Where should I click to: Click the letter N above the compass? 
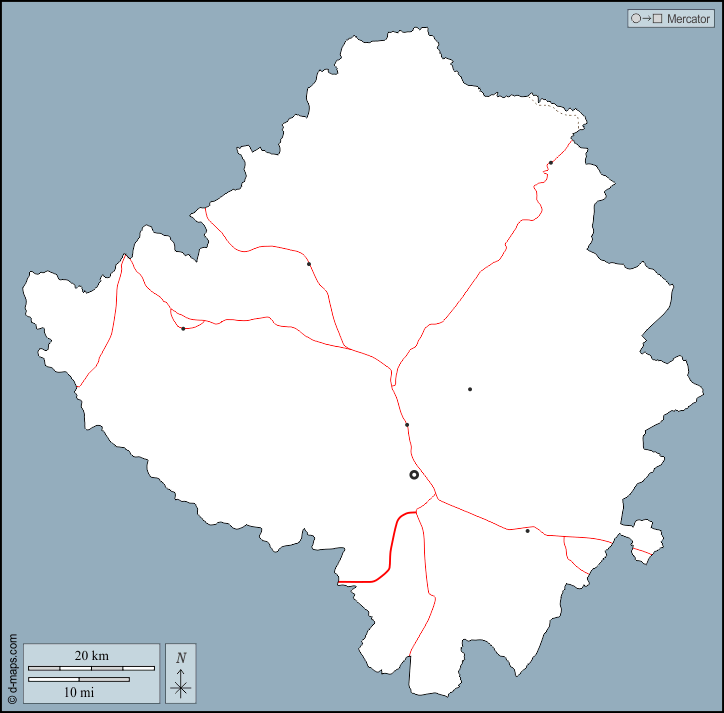tap(180, 658)
